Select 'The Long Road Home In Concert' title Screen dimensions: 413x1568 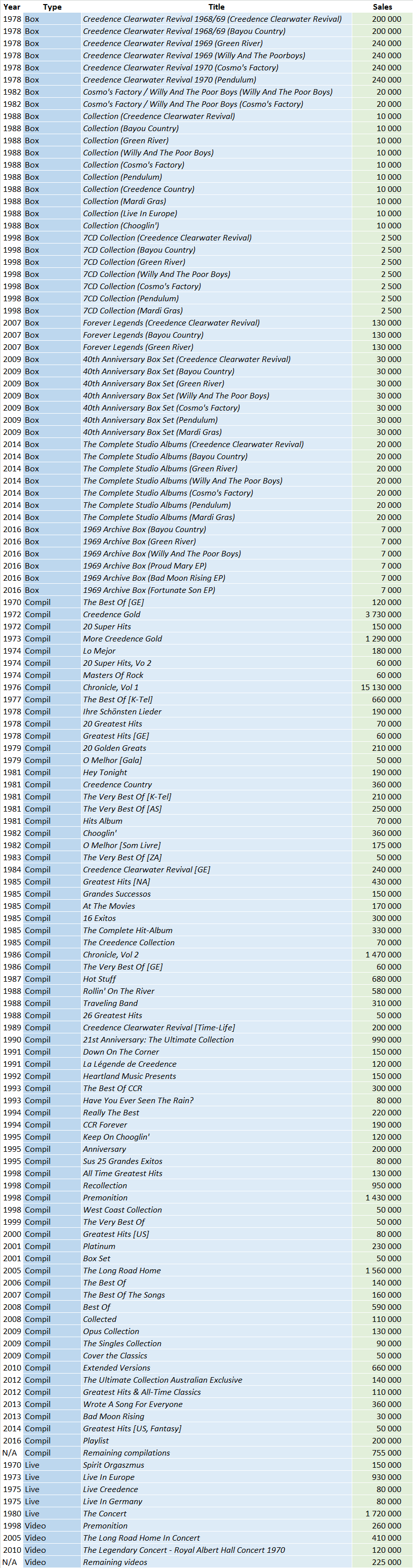click(x=141, y=1538)
